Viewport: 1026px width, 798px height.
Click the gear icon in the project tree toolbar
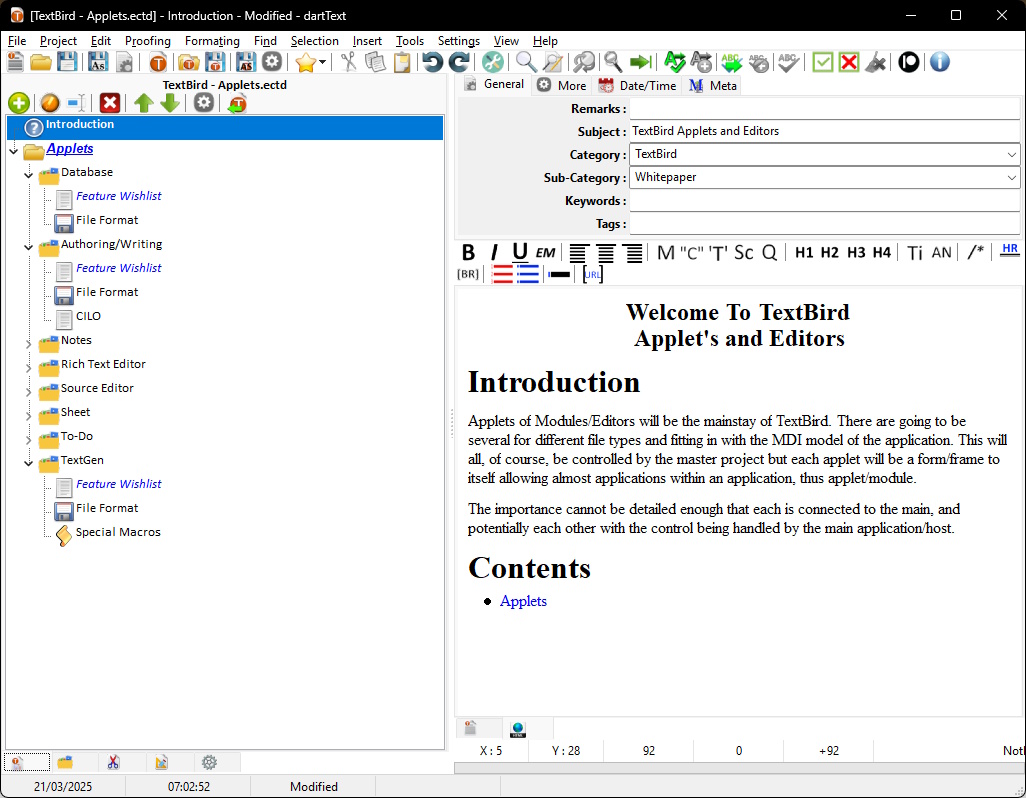203,103
